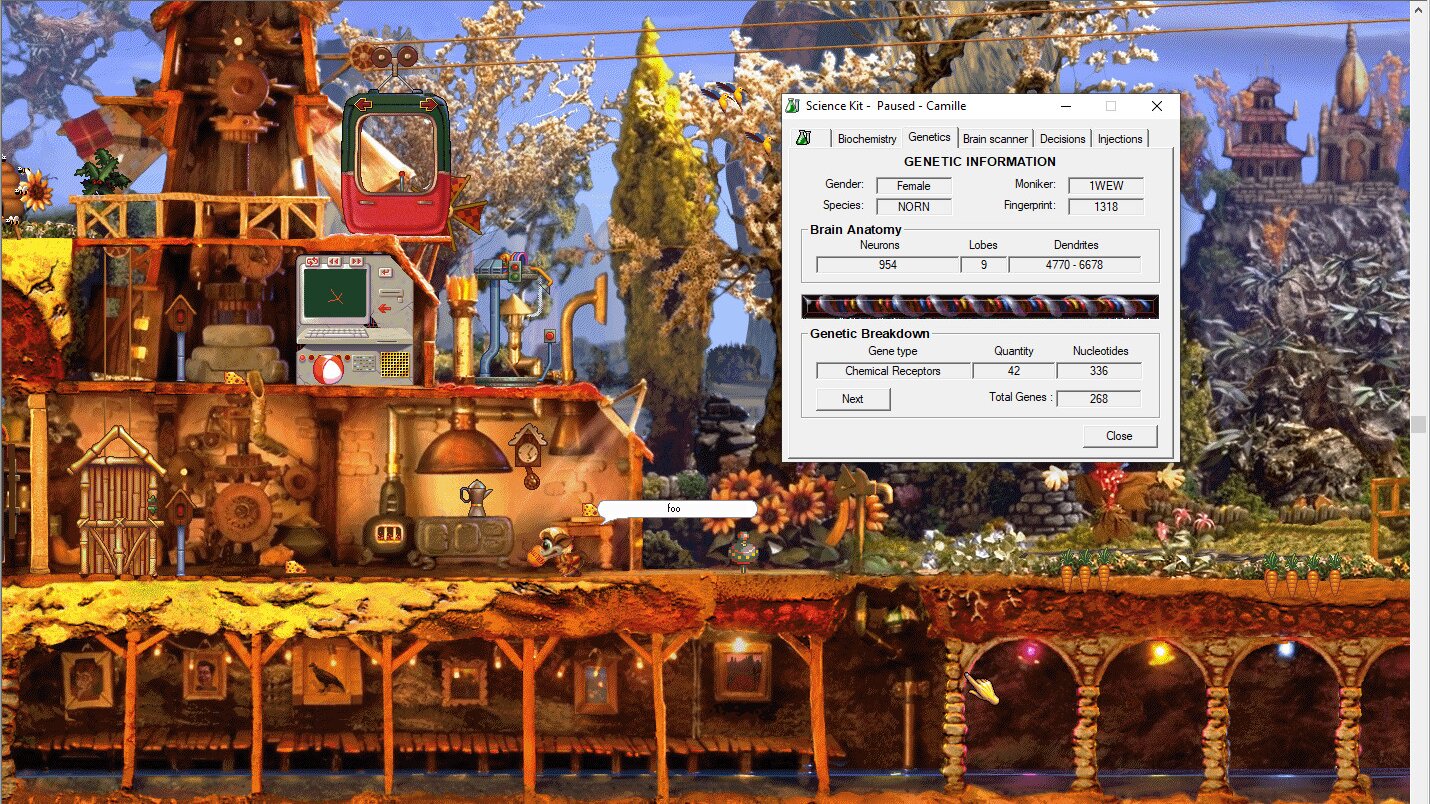The width and height of the screenshot is (1430, 804).
Task: Click the DNA helix strip
Action: pos(979,306)
